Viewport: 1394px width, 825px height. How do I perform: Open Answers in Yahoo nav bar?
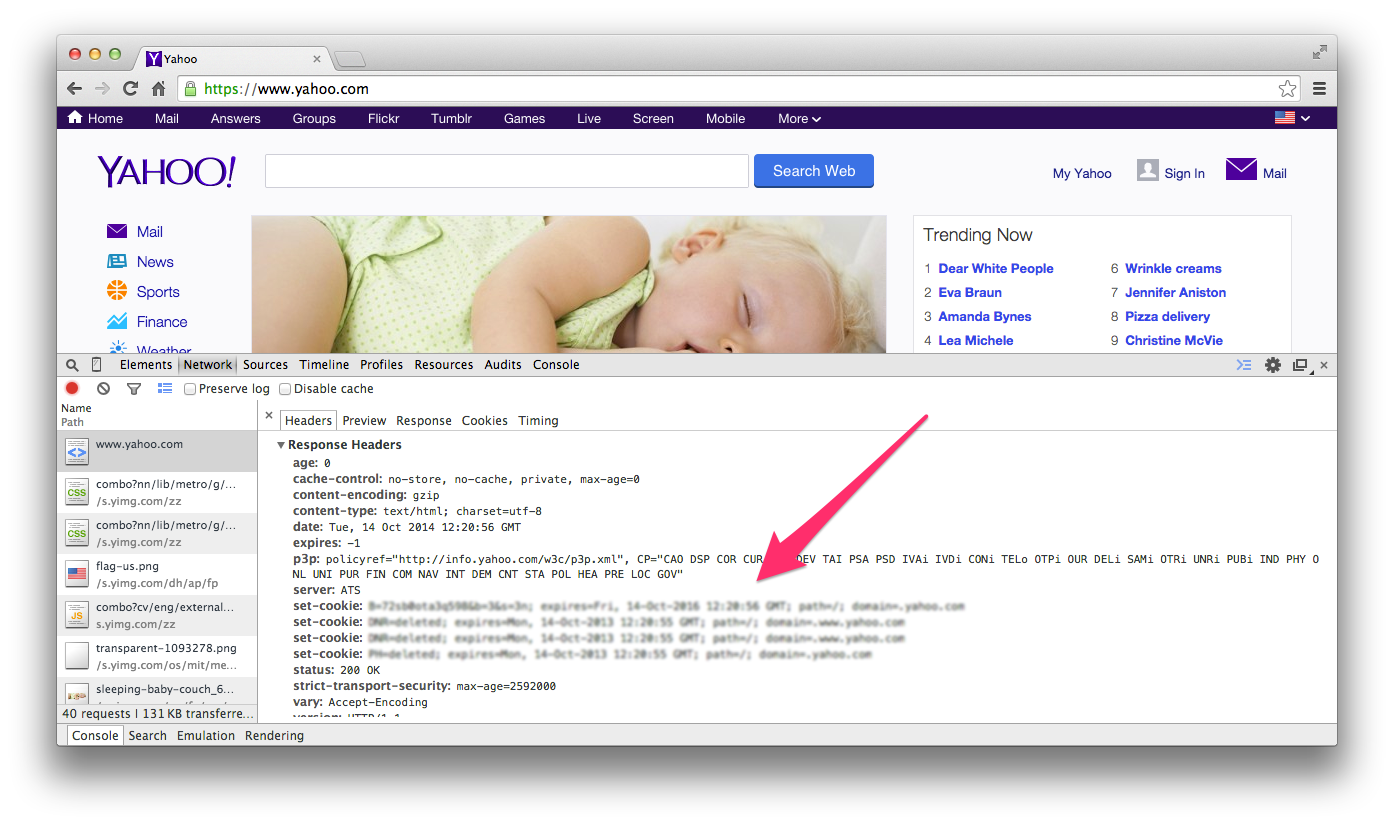[x=236, y=118]
